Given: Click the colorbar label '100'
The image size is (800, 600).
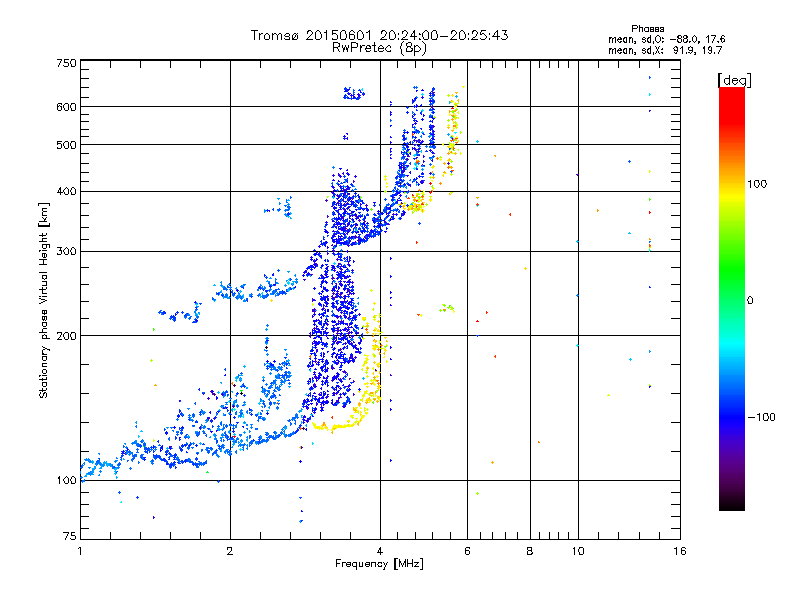Looking at the screenshot, I should [757, 184].
